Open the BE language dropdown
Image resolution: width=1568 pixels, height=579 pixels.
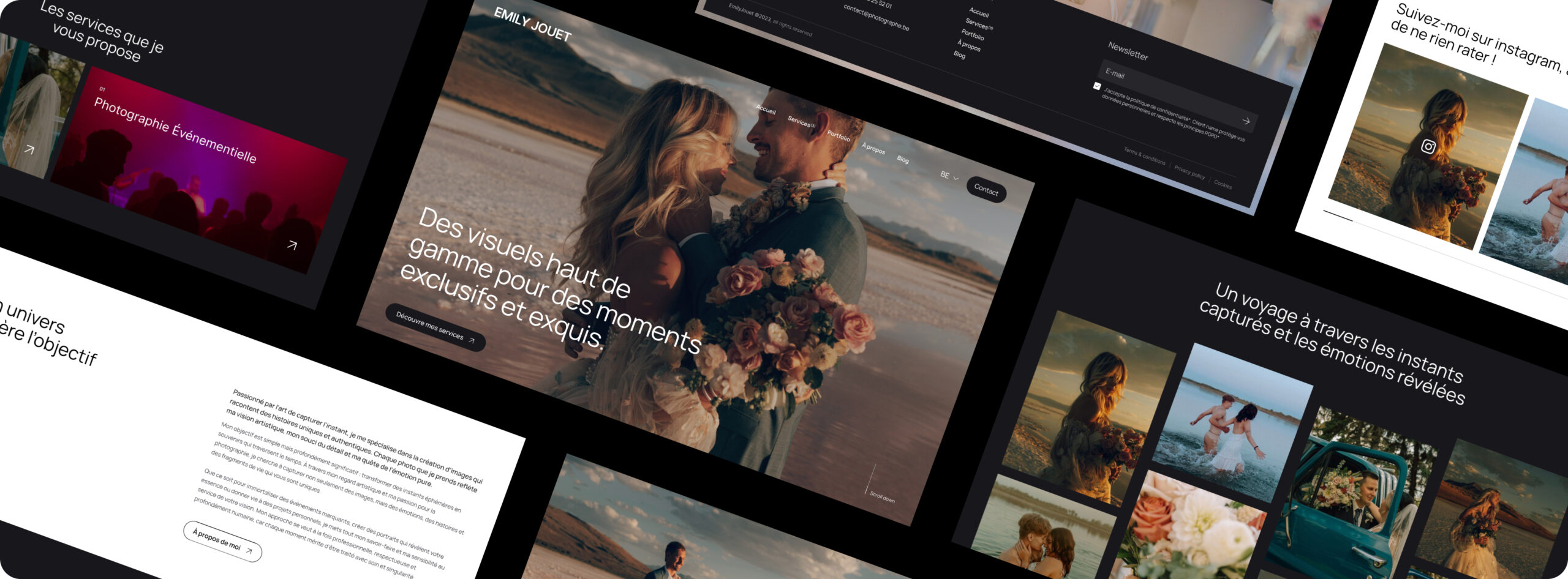pyautogui.click(x=949, y=176)
